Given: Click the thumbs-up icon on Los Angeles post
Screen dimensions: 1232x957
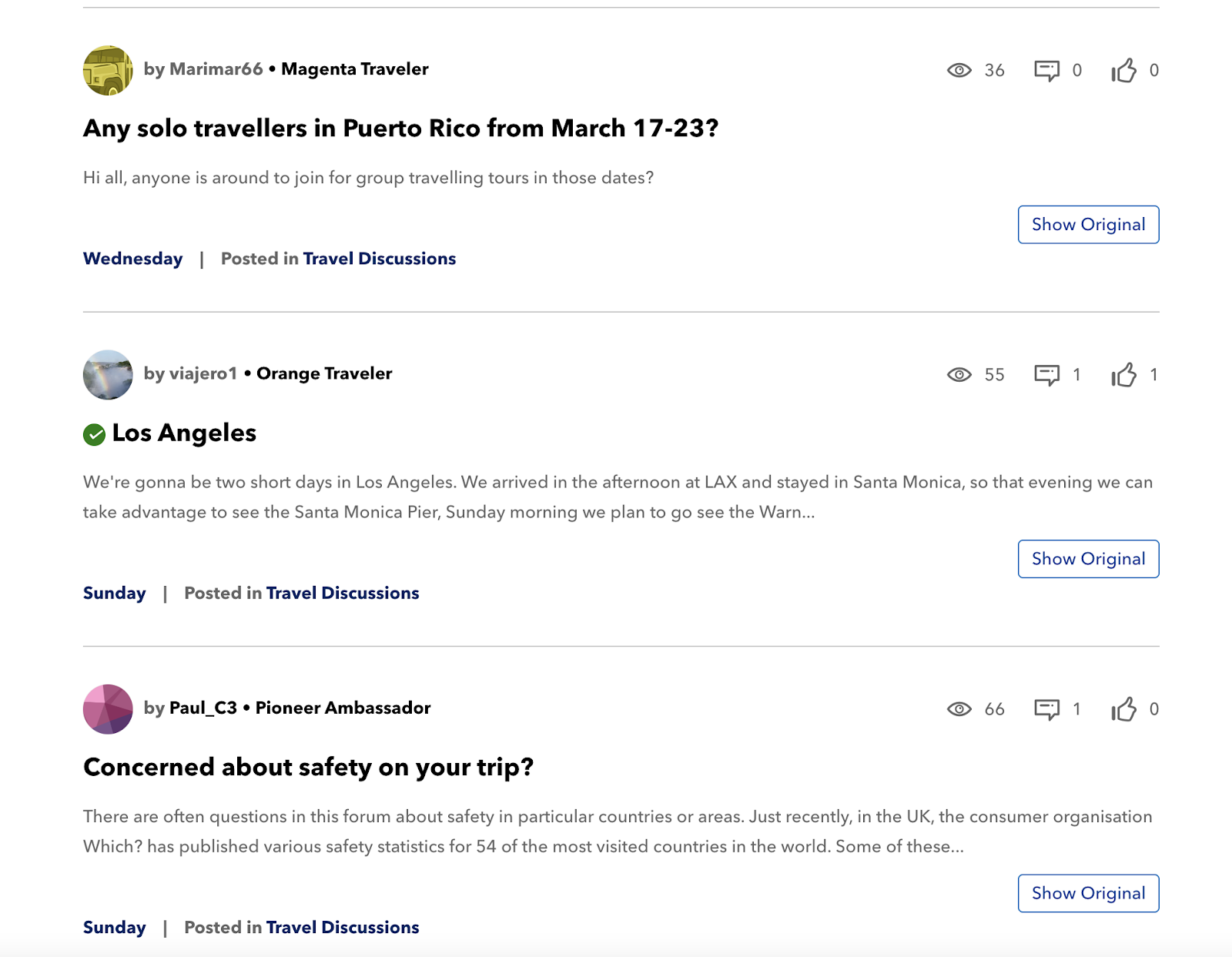Looking at the screenshot, I should coord(1123,375).
